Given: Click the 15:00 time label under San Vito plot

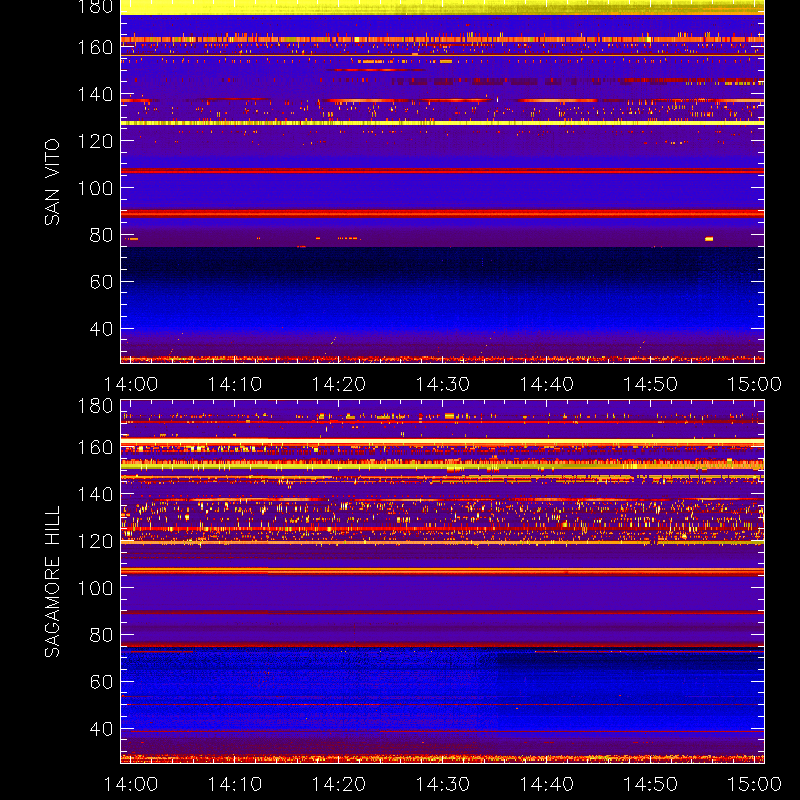Looking at the screenshot, I should tap(754, 384).
